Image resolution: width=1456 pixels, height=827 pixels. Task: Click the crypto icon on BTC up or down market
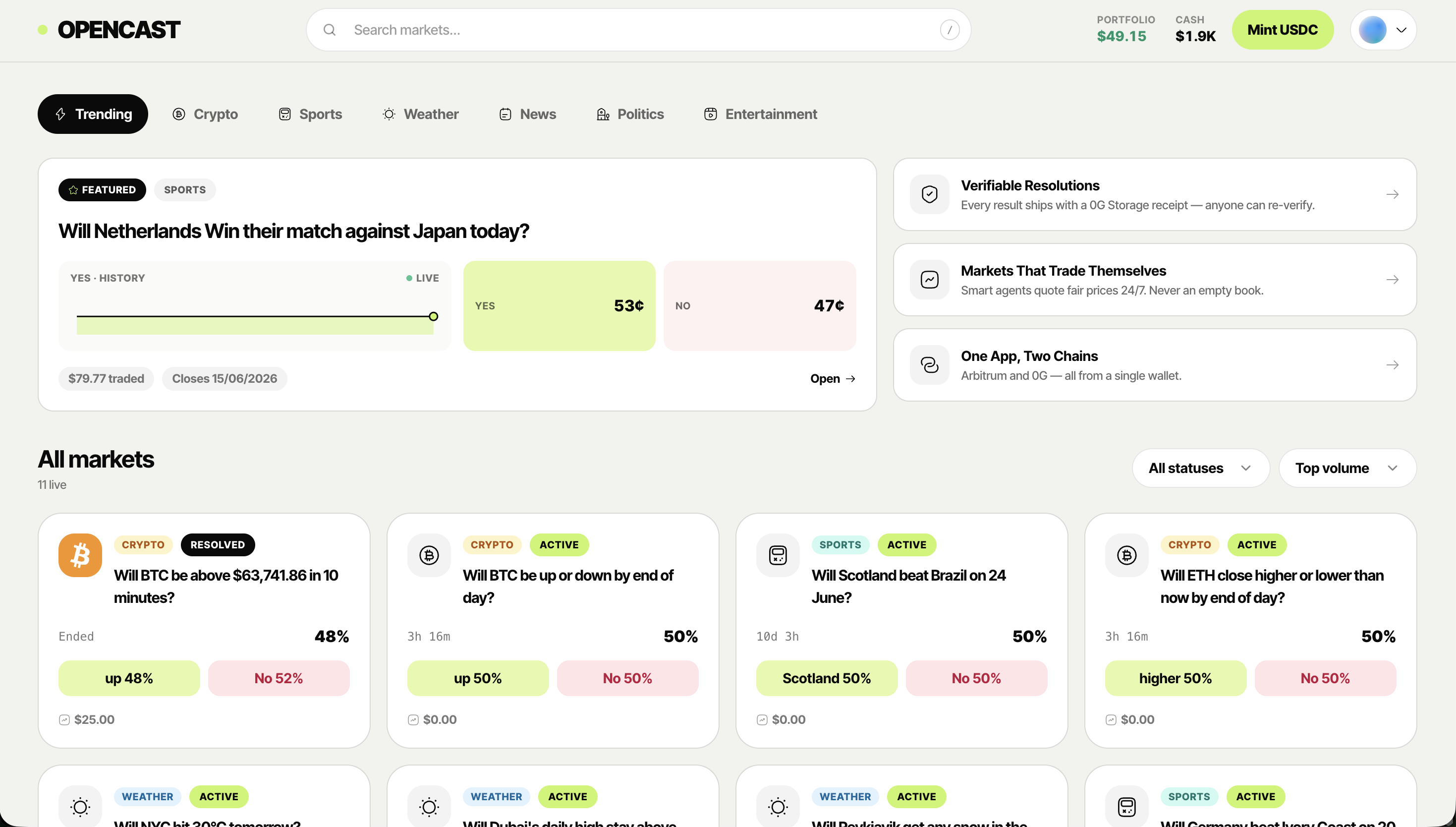coord(429,555)
